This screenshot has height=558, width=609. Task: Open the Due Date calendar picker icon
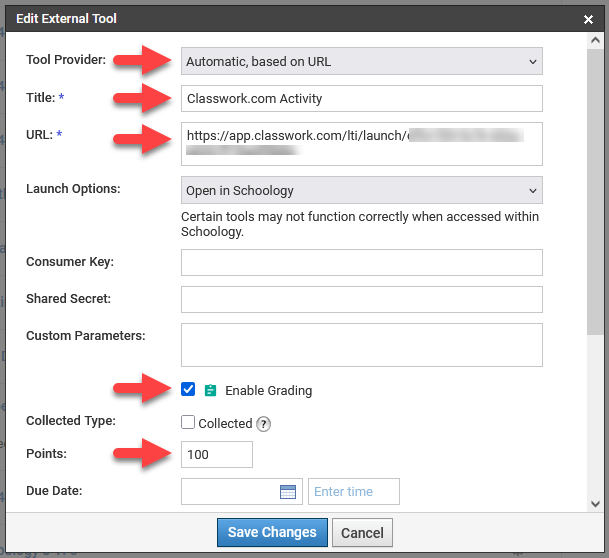tap(288, 492)
